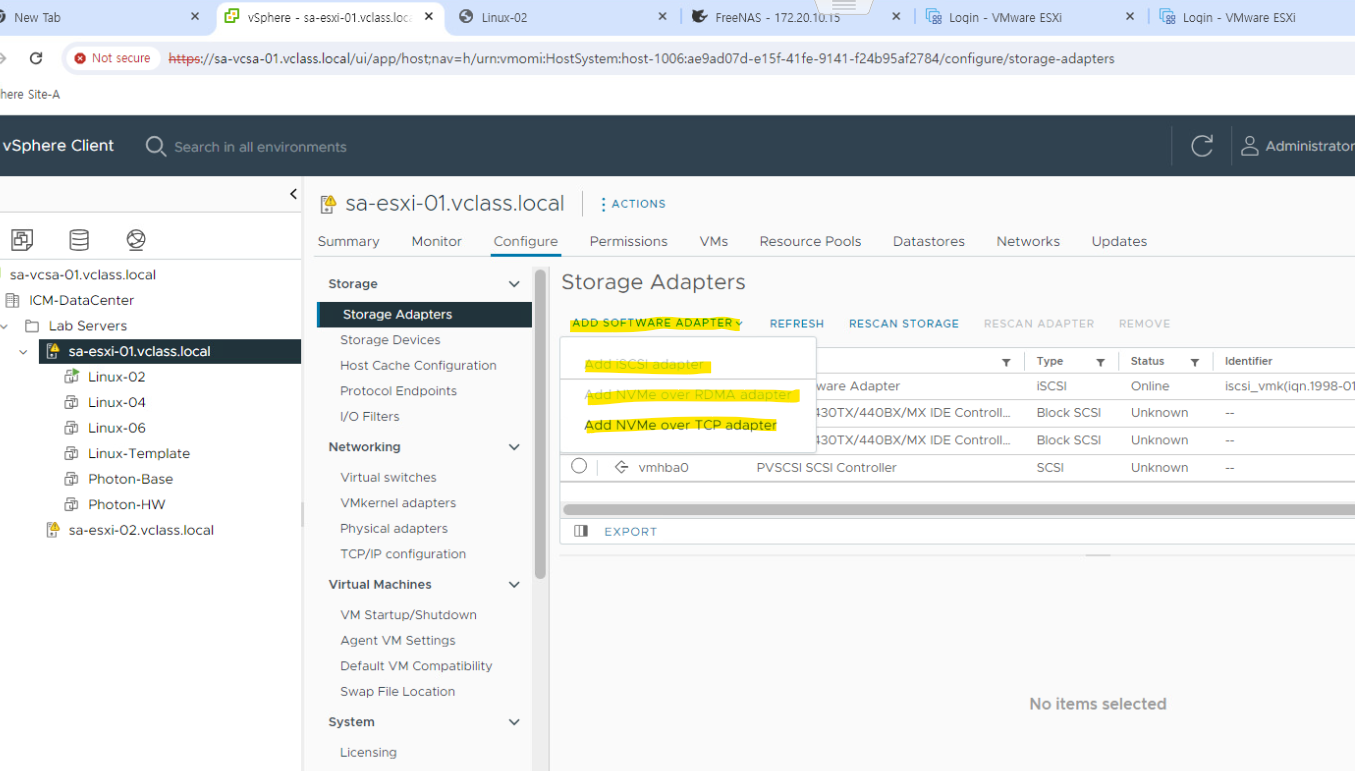This screenshot has height=771, width=1355.
Task: Collapse the Lab Servers tree node
Action: click(5, 326)
